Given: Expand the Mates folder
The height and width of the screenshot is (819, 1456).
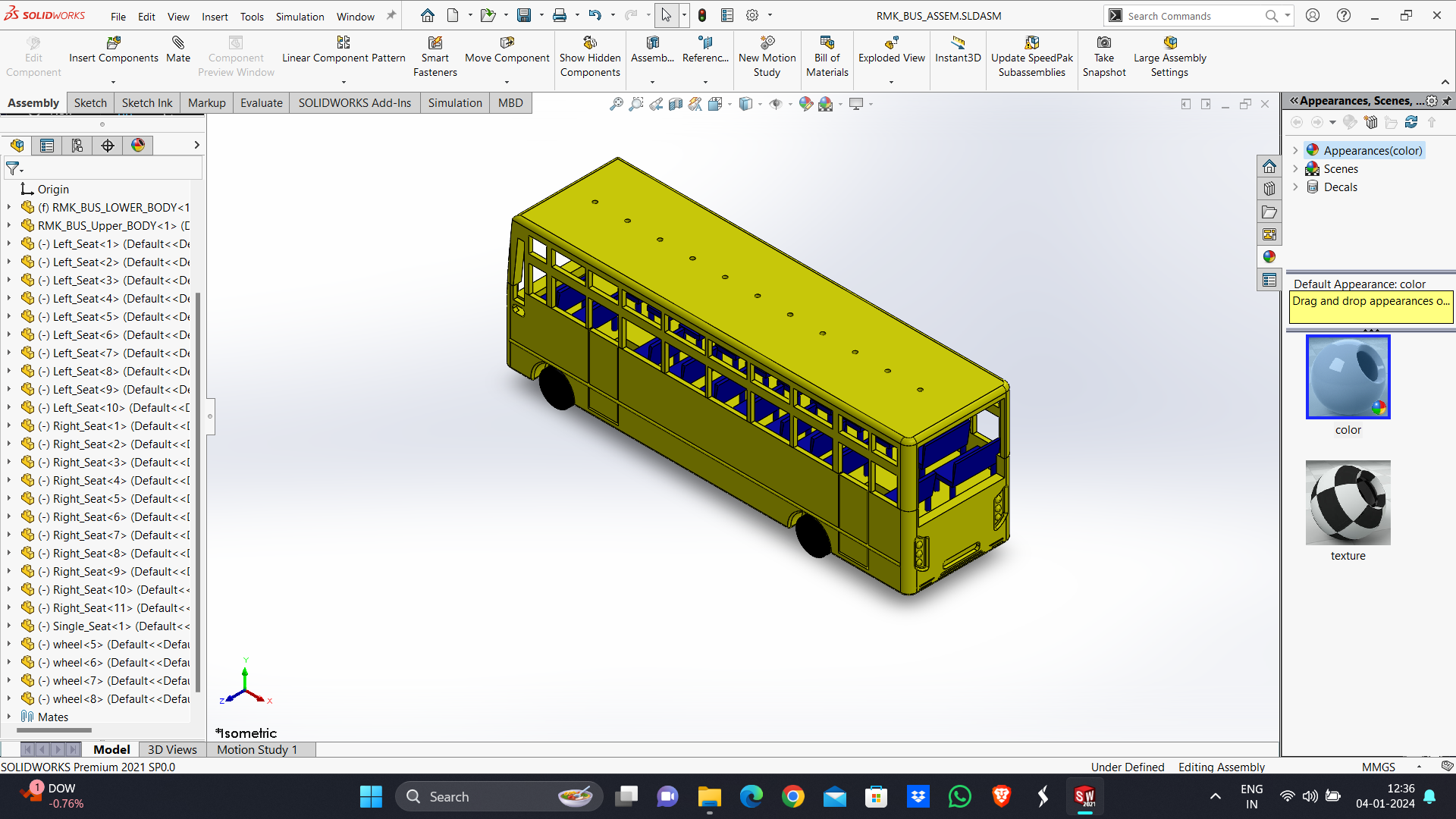Looking at the screenshot, I should coord(9,717).
